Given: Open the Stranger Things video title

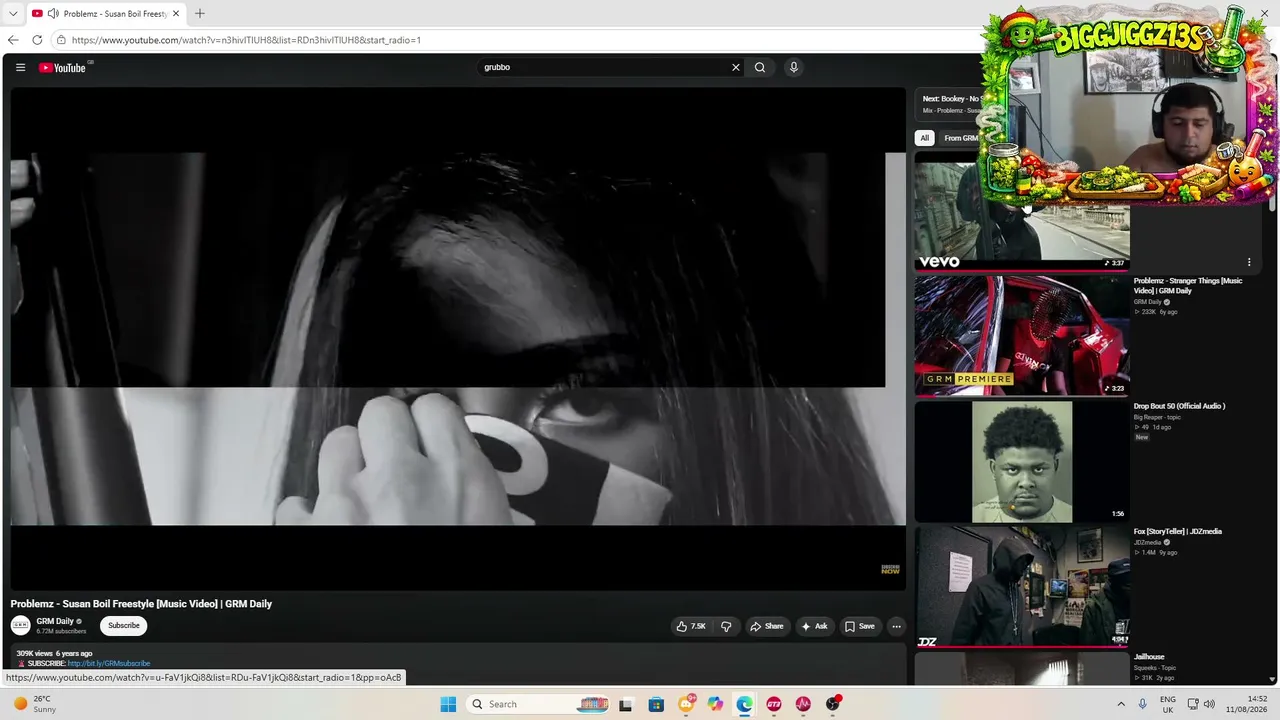Looking at the screenshot, I should coord(1189,286).
